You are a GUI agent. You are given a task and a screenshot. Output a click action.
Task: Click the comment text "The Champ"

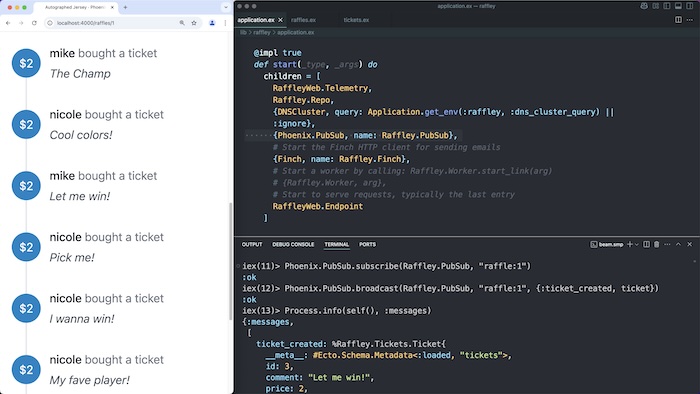coord(80,74)
